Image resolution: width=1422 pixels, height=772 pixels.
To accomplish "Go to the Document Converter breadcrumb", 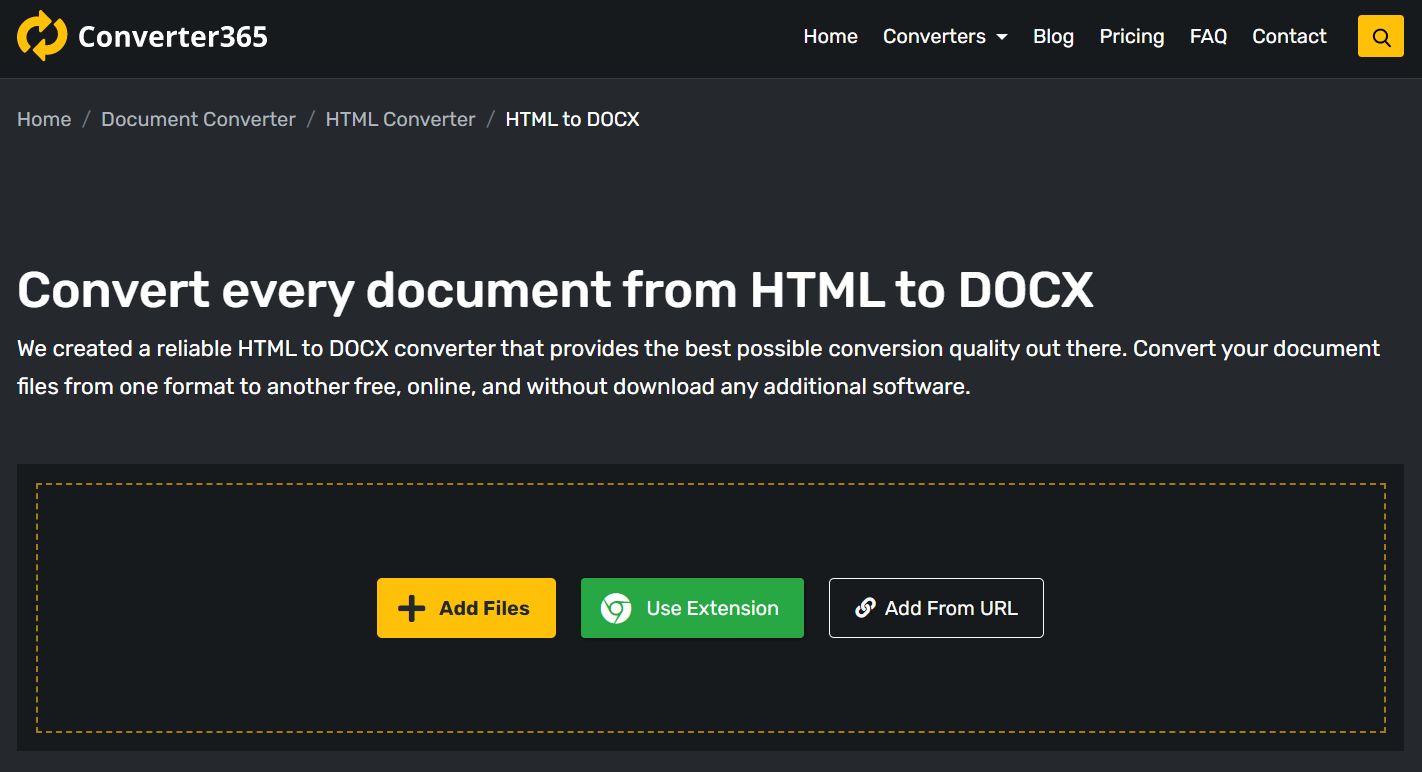I will [x=198, y=119].
